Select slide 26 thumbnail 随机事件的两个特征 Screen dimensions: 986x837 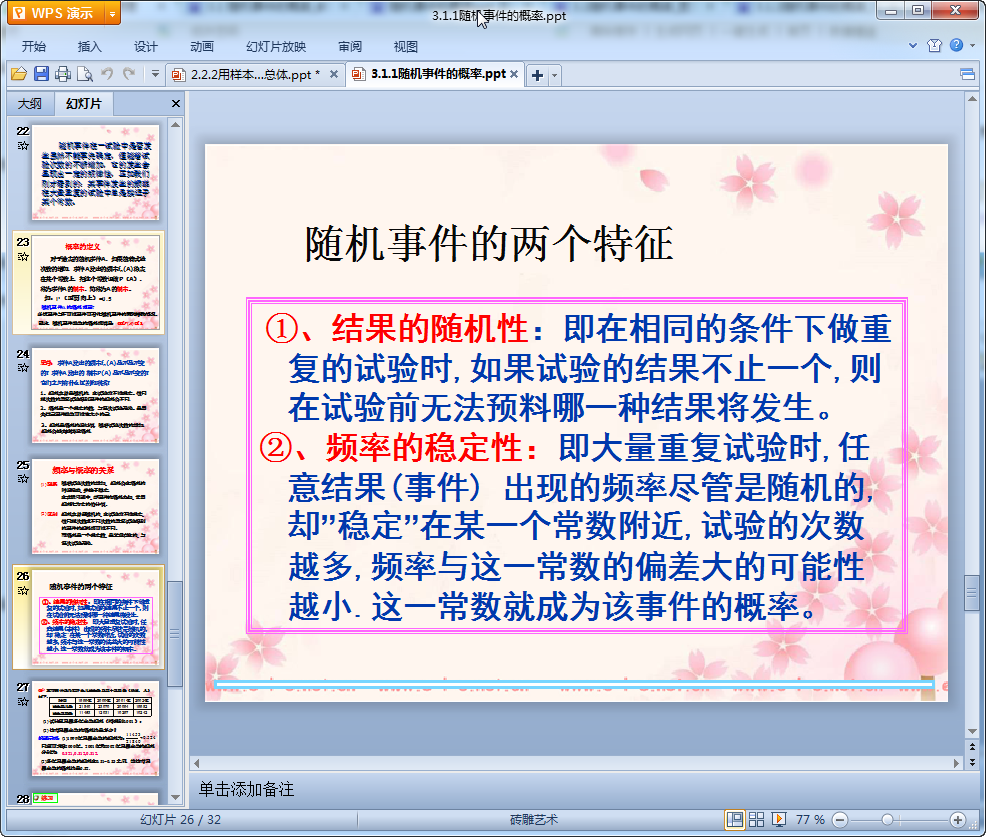pyautogui.click(x=96, y=618)
